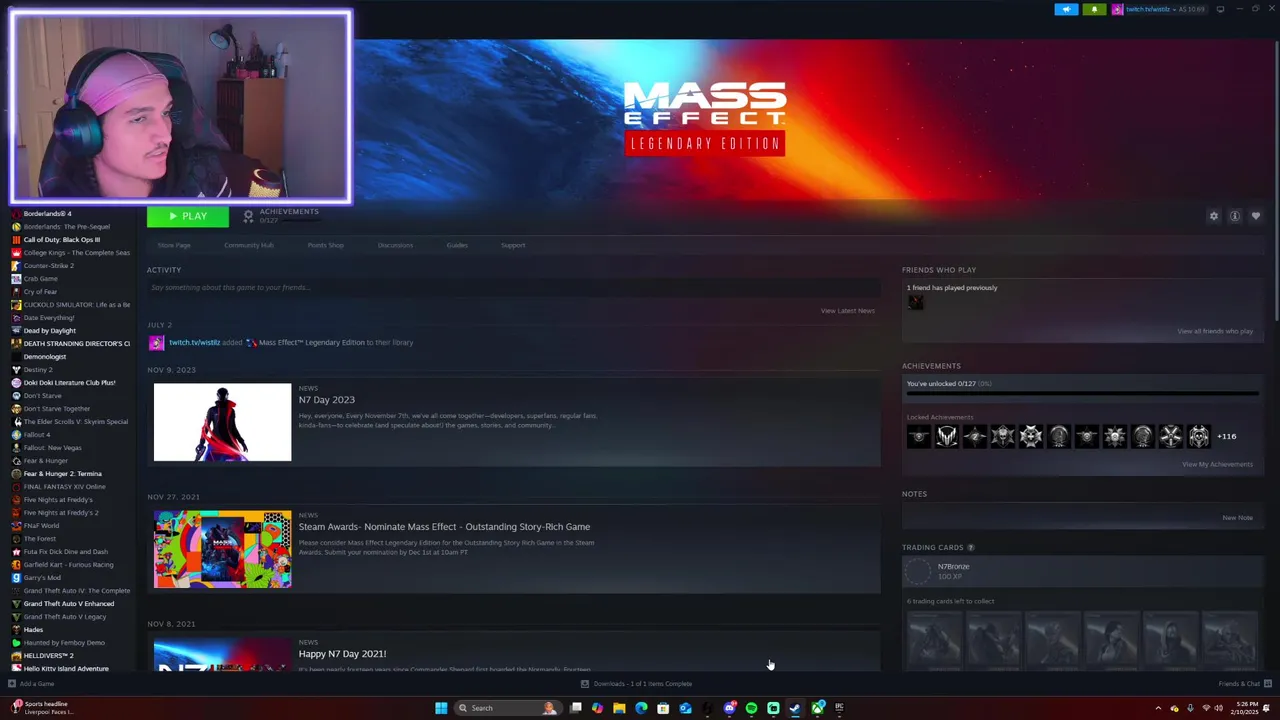Open the Discussions tab
Viewport: 1280px width, 720px height.
[395, 245]
